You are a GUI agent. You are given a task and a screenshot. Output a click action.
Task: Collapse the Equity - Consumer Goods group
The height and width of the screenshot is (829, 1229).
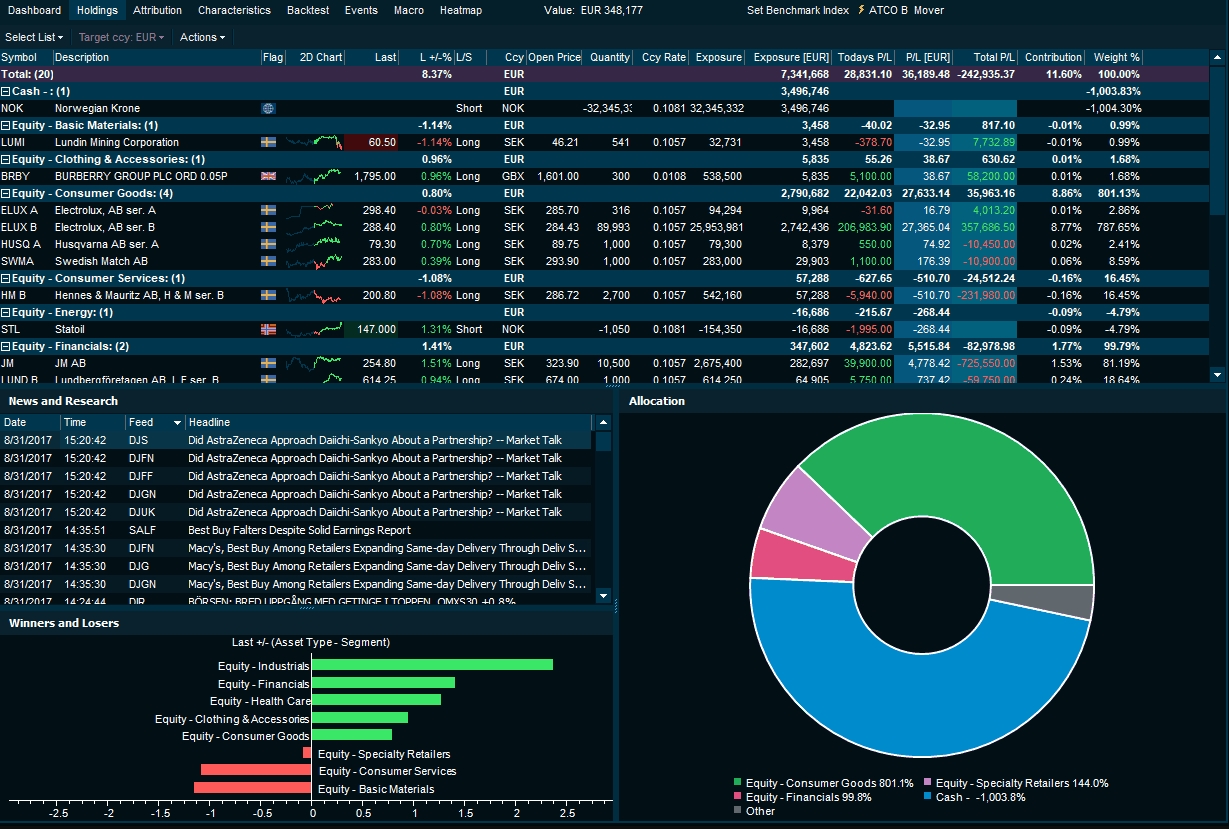click(x=7, y=193)
